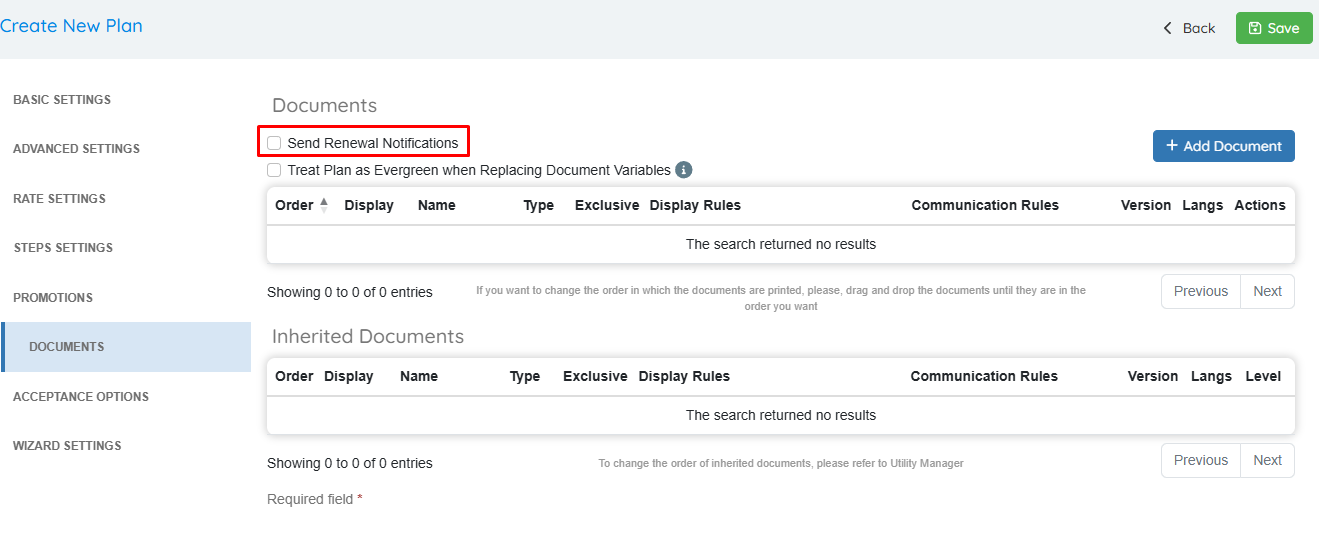Click the Add Document button
This screenshot has height=533, width=1319.
[1223, 146]
